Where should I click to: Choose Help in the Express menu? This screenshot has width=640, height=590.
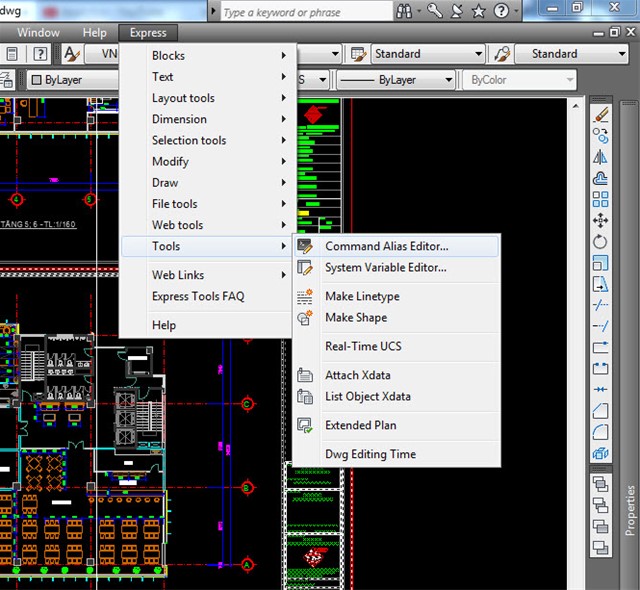209,325
